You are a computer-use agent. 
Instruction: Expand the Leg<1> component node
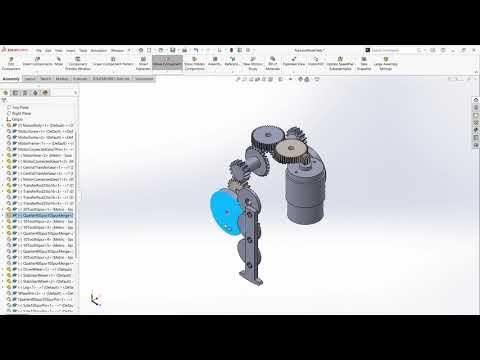click(x=3, y=287)
